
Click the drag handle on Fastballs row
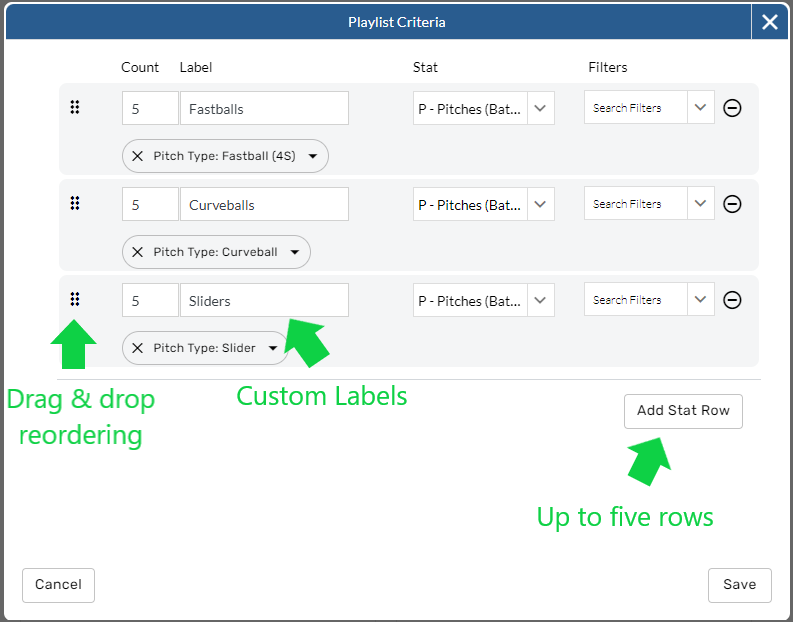(75, 108)
